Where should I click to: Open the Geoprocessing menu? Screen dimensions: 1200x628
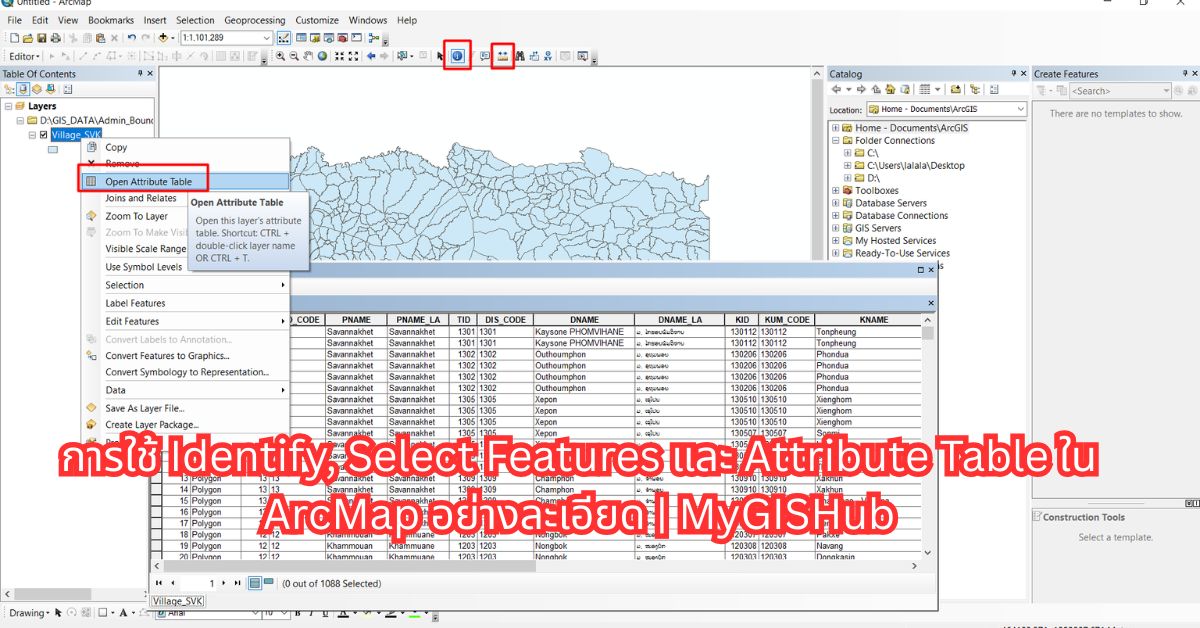pos(255,20)
